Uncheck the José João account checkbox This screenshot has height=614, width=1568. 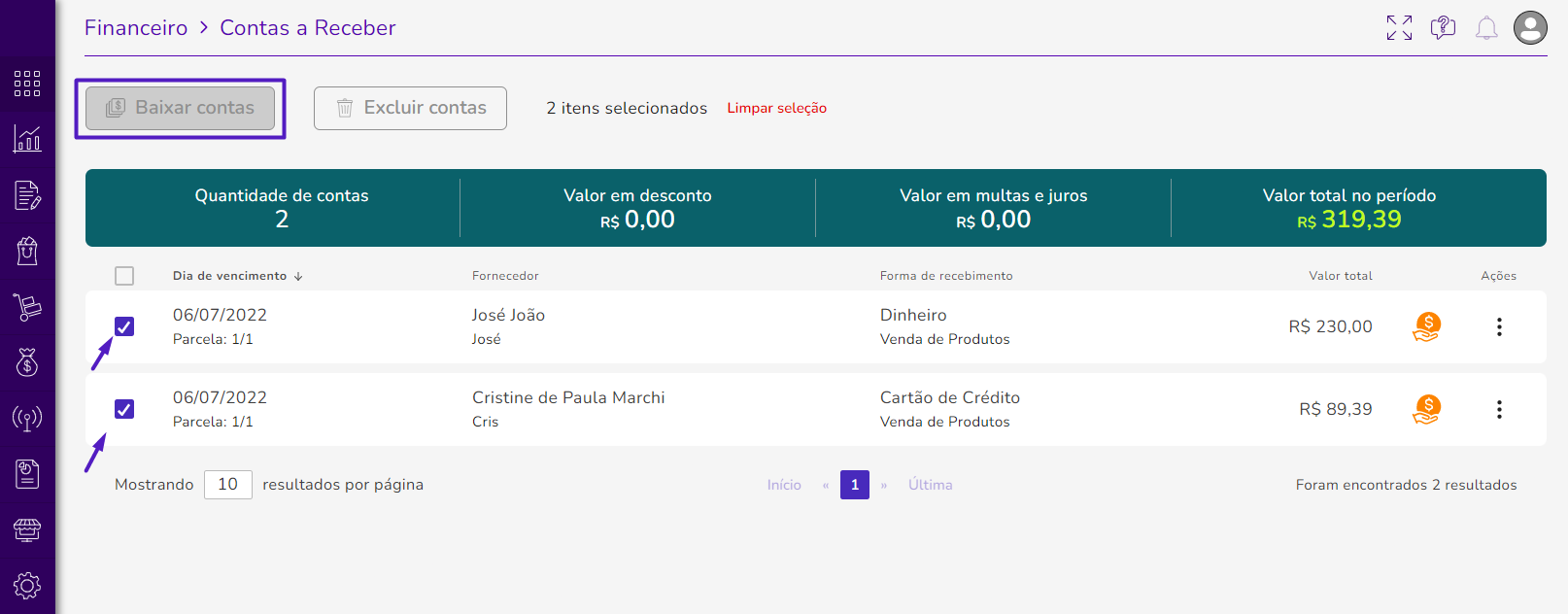(124, 326)
